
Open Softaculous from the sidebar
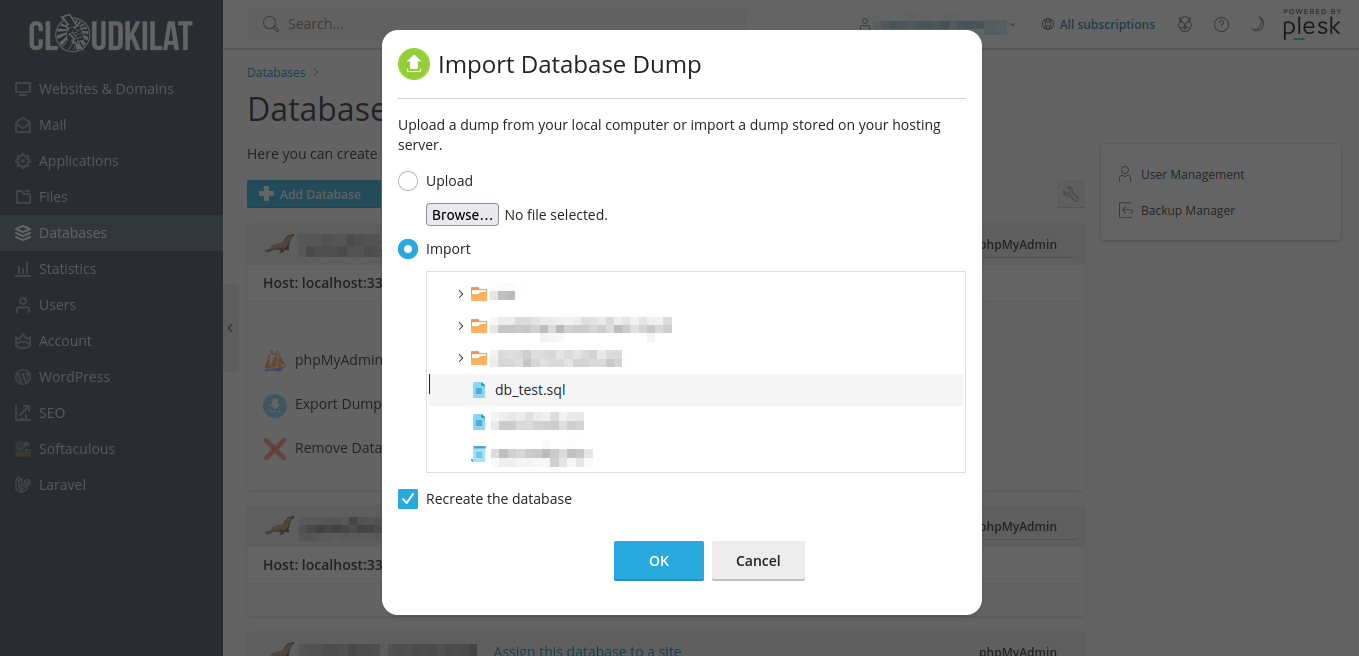pos(76,449)
